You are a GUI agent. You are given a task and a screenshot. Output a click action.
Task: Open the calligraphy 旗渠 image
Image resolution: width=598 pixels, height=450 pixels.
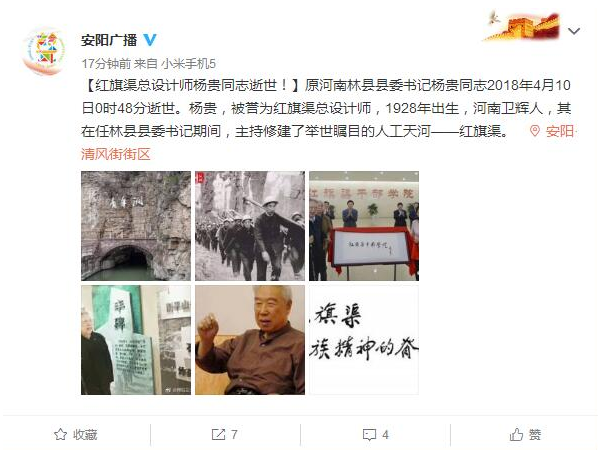tap(364, 340)
